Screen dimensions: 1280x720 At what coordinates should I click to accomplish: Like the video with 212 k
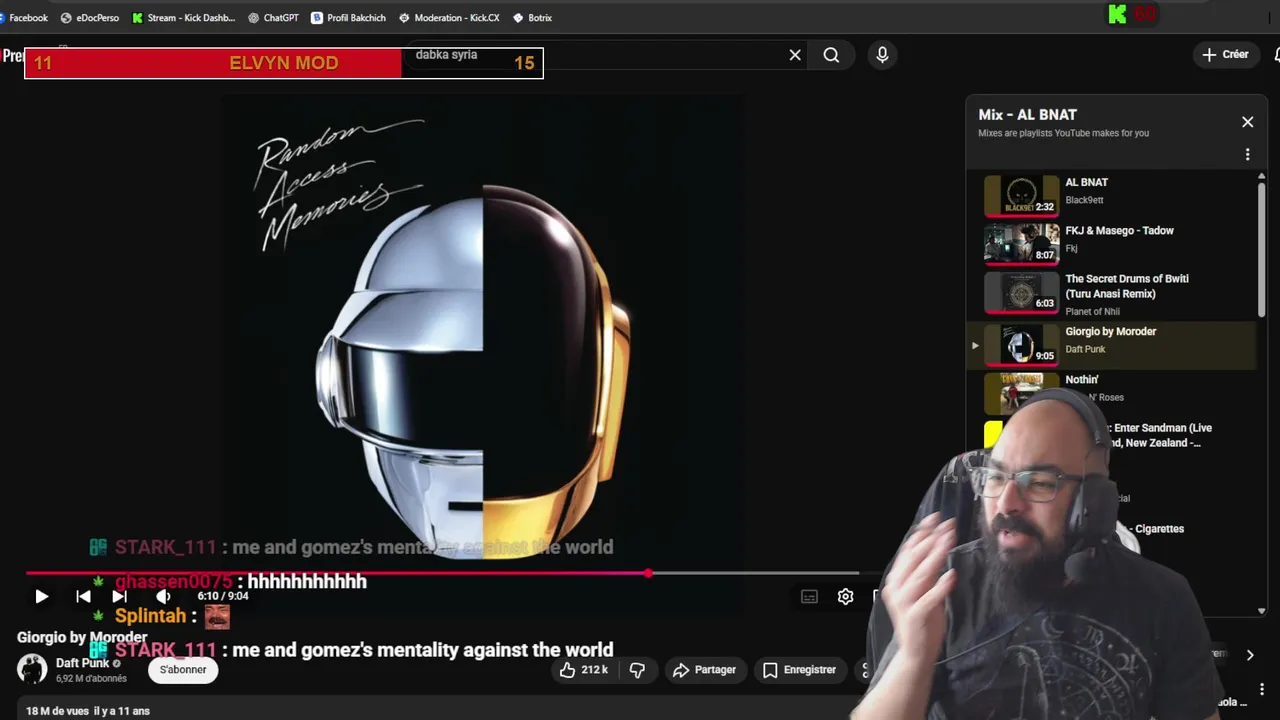click(x=584, y=670)
